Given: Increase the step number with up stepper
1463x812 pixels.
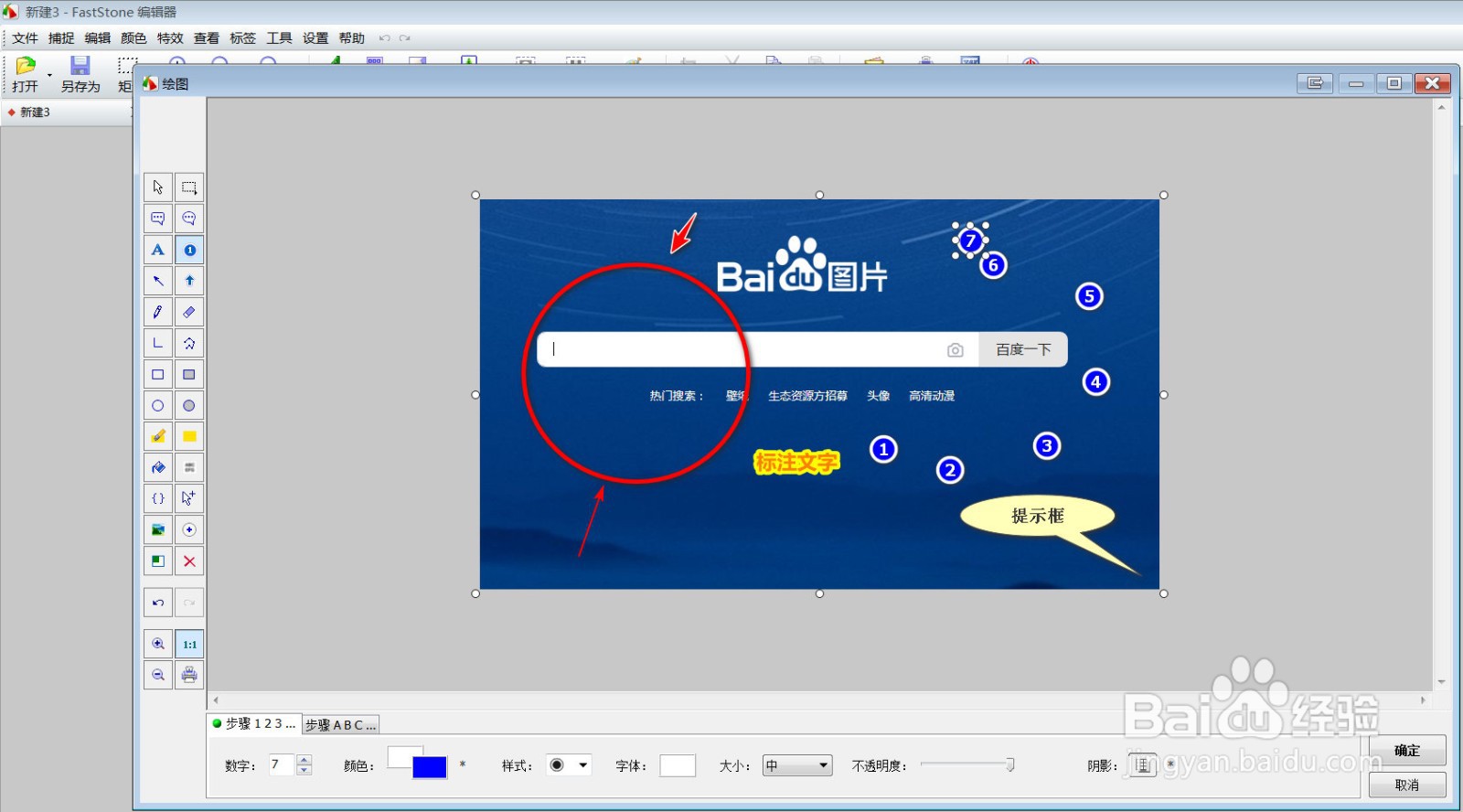Looking at the screenshot, I should pyautogui.click(x=304, y=759).
